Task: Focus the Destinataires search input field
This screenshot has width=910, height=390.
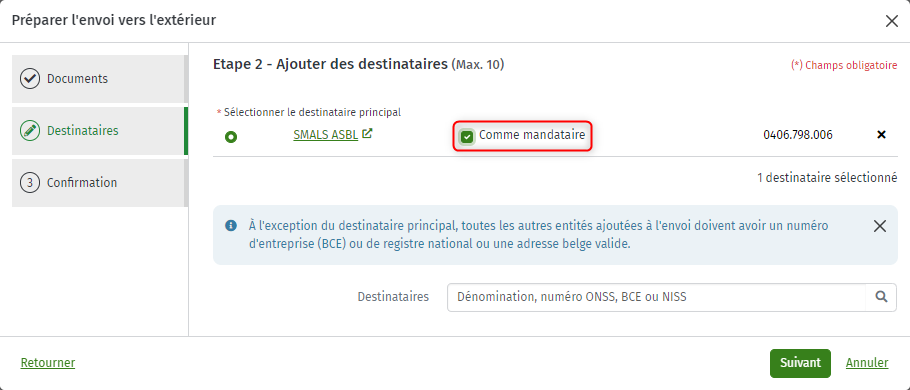Action: 656,297
